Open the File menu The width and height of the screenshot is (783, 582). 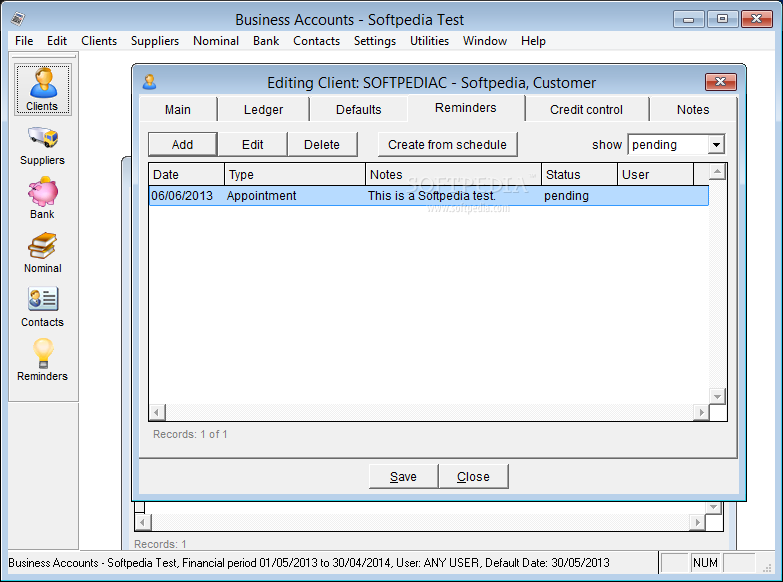[x=24, y=41]
